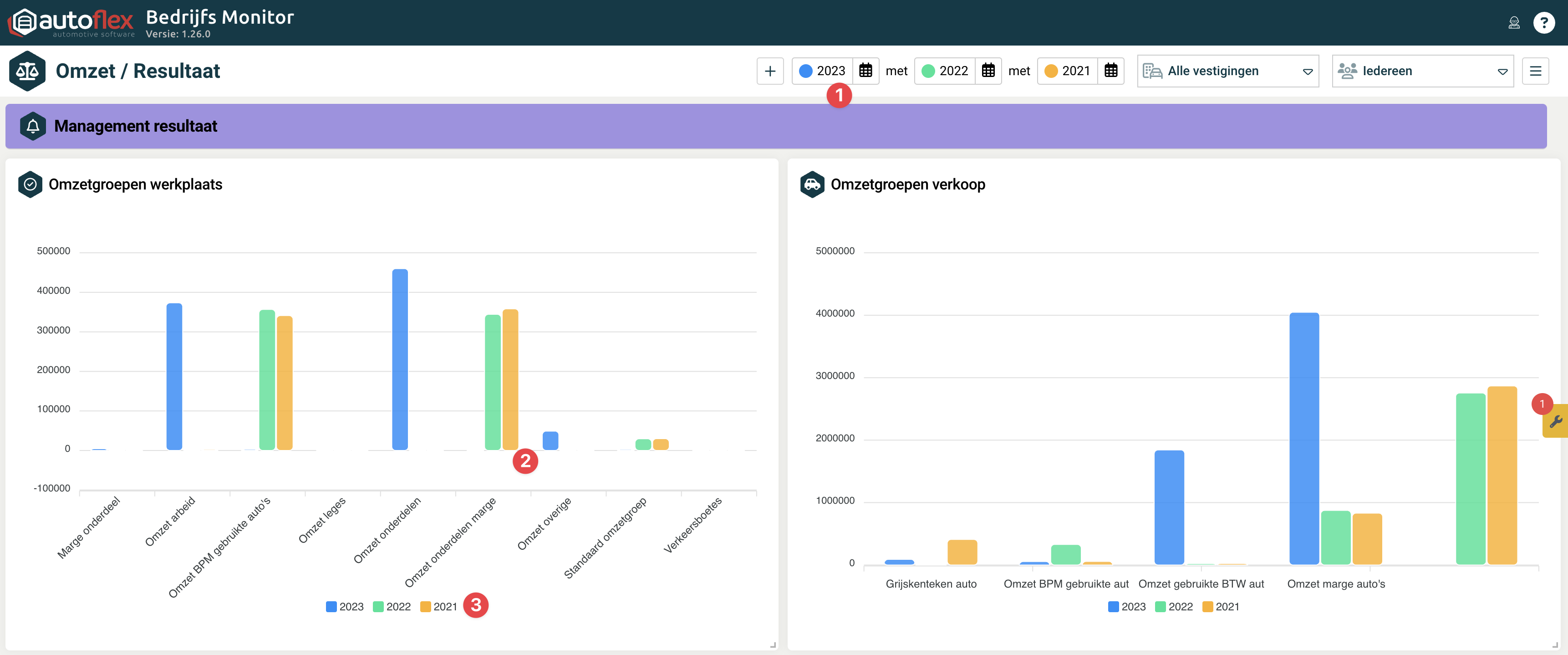
Task: Open the calendar picker for 2021
Action: [x=1110, y=71]
